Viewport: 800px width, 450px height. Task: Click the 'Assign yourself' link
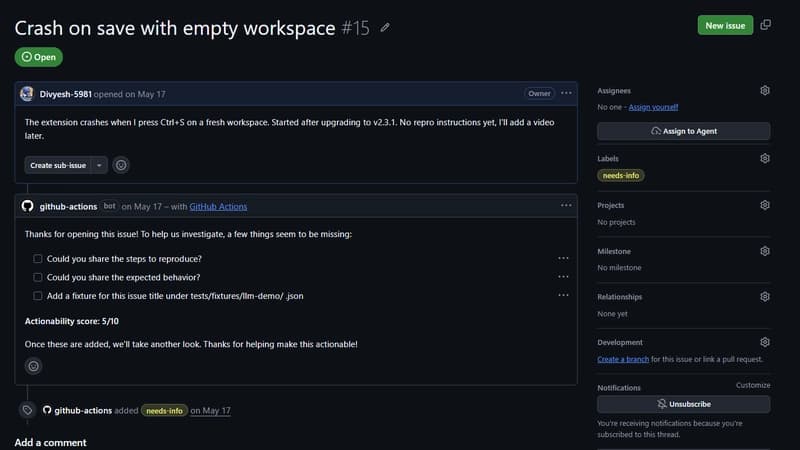[x=653, y=107]
